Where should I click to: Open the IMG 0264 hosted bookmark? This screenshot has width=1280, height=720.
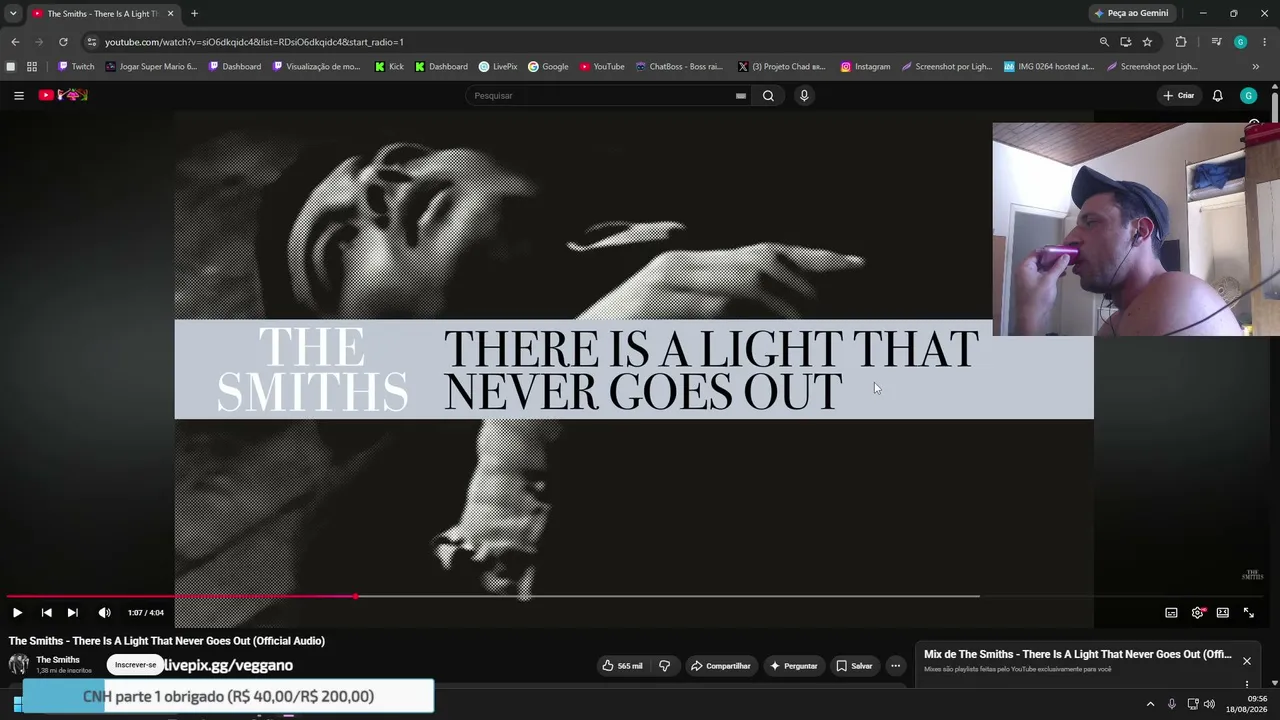point(1049,67)
